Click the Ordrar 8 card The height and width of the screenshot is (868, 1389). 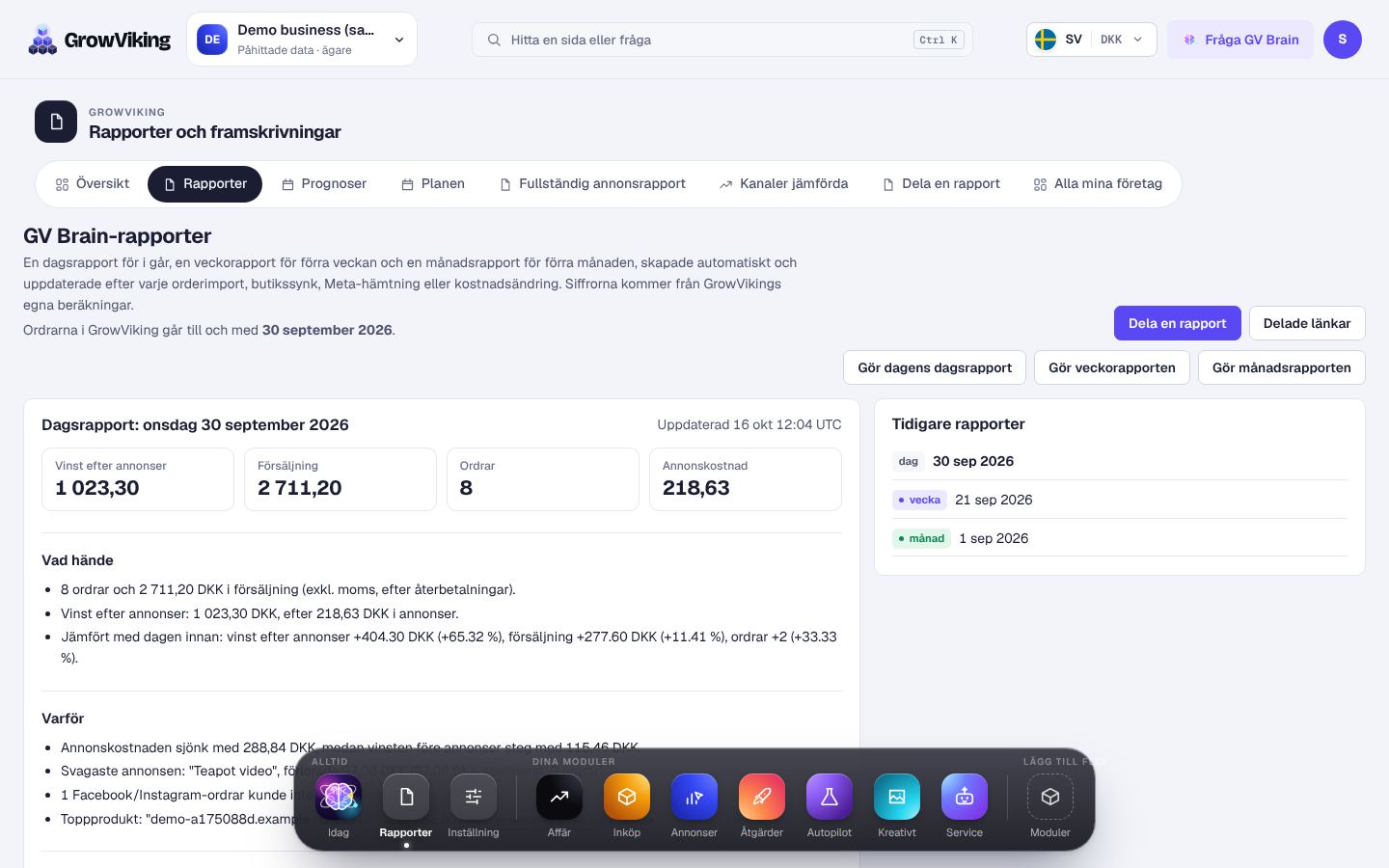click(x=543, y=479)
